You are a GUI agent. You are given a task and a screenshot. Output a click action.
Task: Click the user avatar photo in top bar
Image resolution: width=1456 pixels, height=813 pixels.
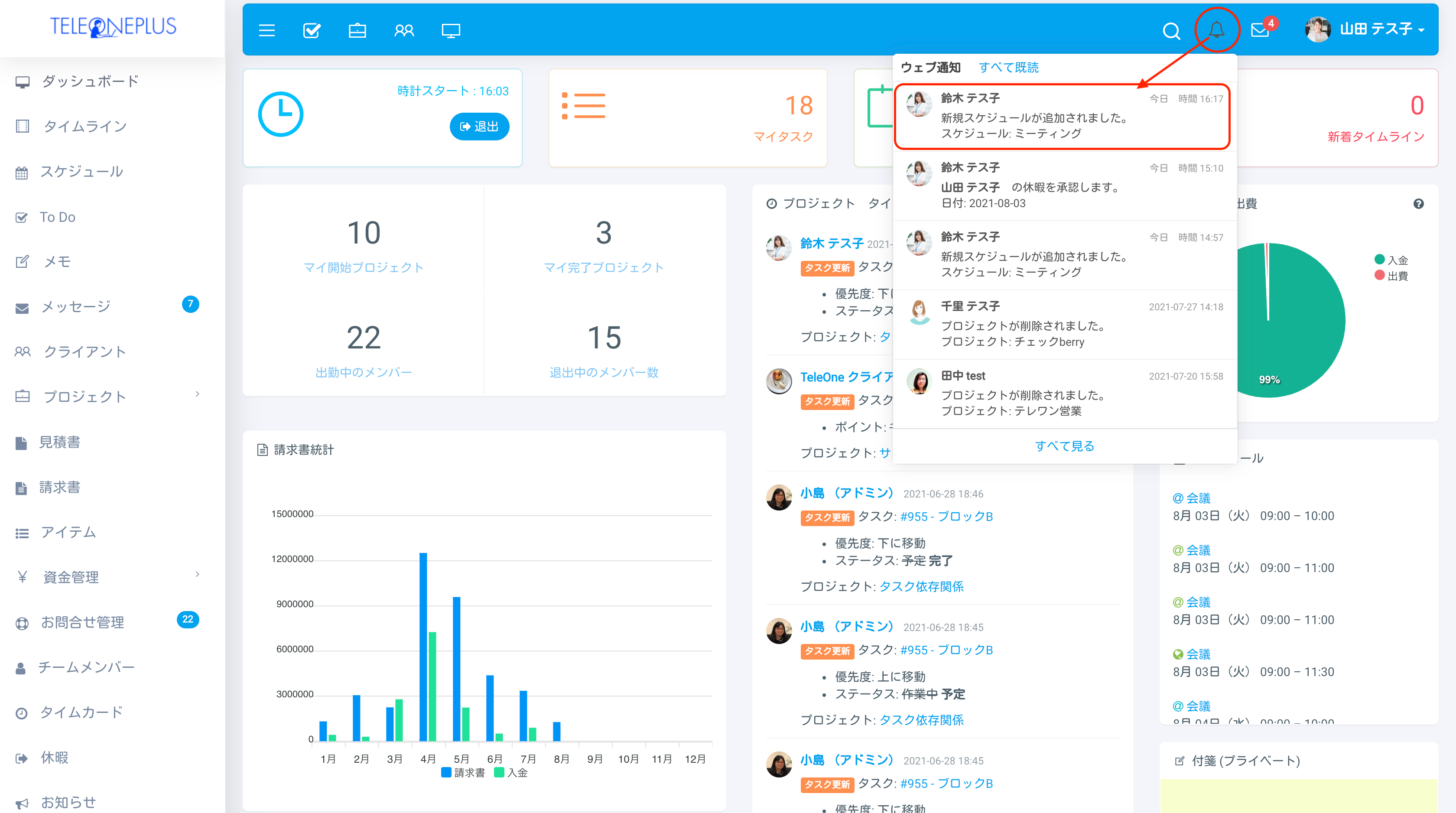pyautogui.click(x=1317, y=29)
